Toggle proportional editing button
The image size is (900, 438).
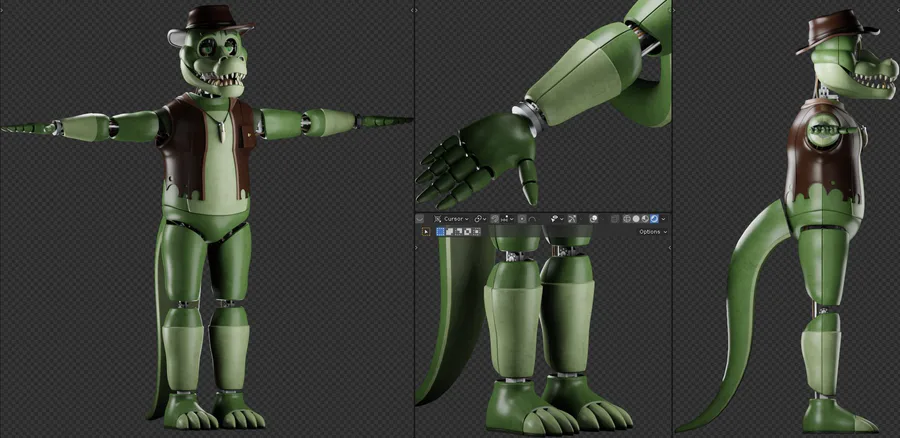(x=522, y=219)
